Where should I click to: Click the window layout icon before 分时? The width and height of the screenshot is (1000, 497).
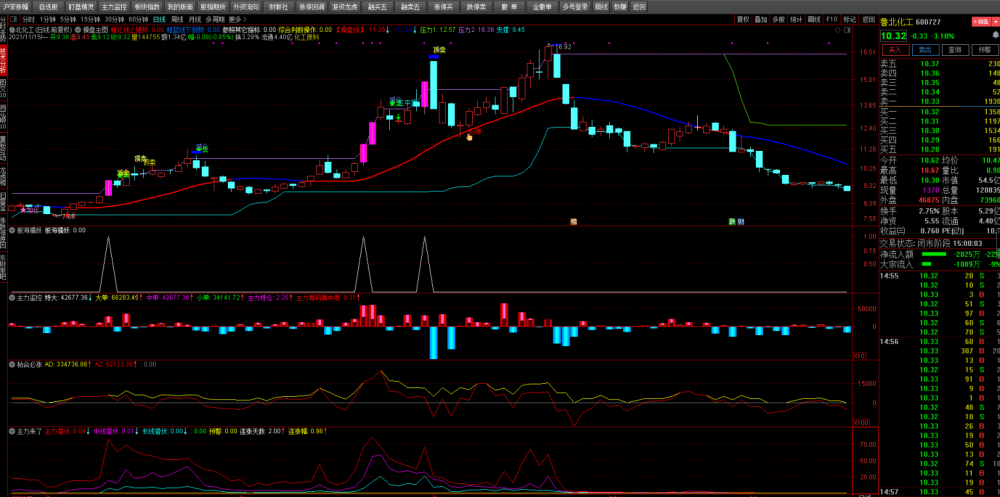pyautogui.click(x=14, y=19)
